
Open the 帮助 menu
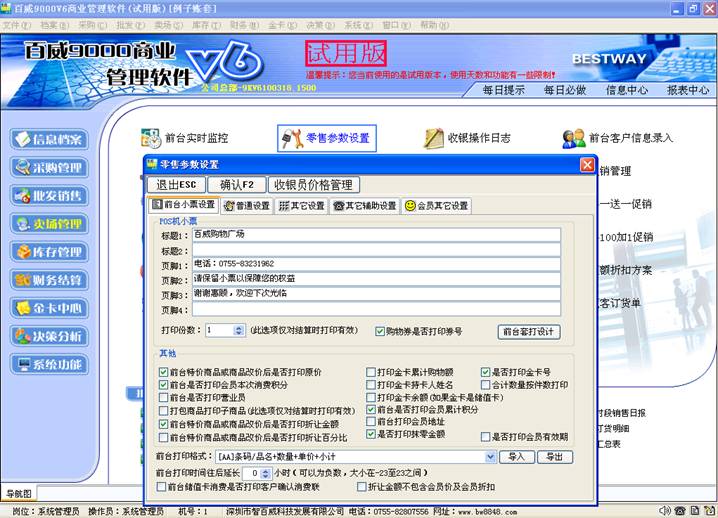coord(435,25)
